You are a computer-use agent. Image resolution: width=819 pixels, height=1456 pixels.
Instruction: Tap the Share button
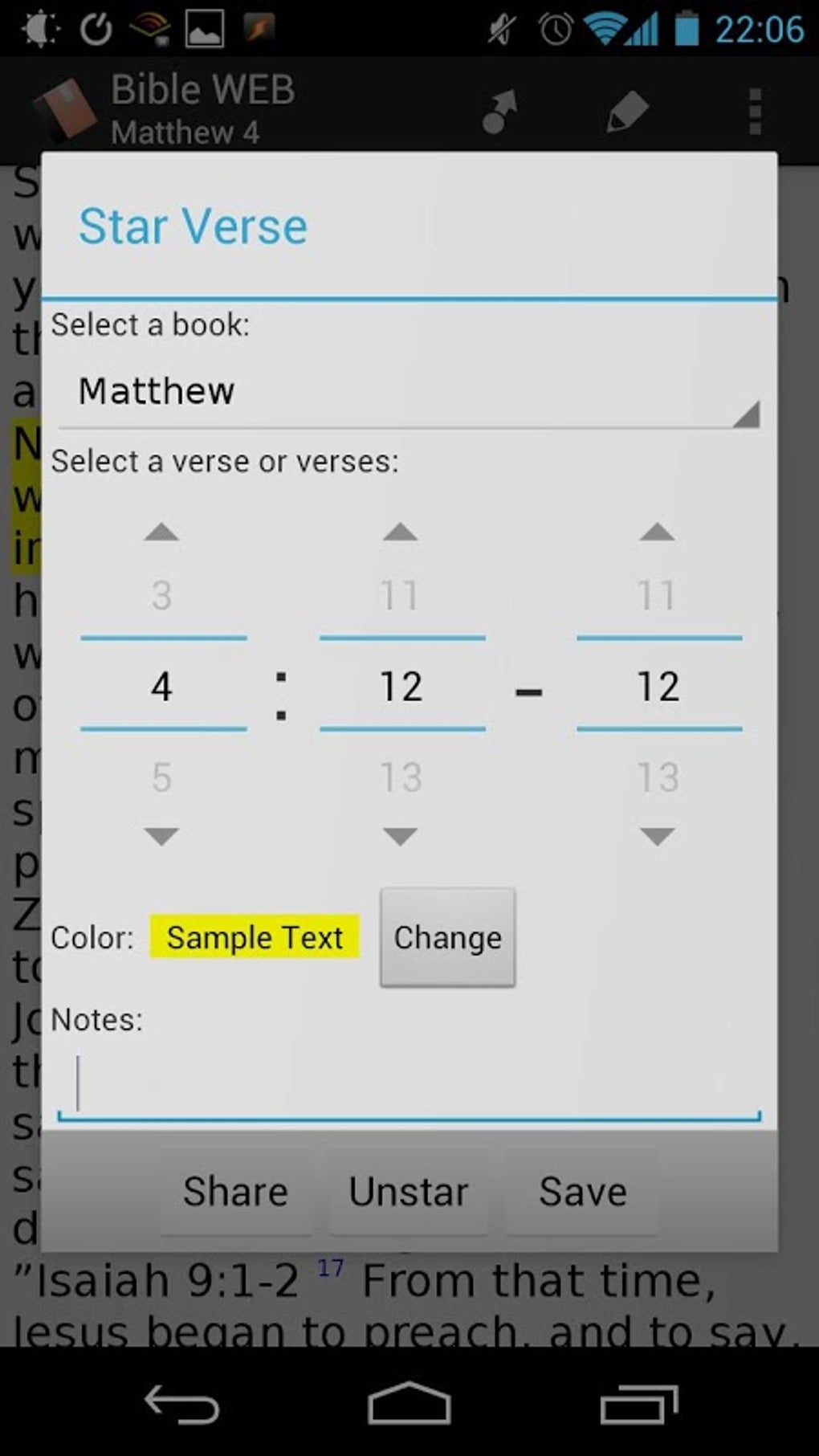coord(235,1191)
